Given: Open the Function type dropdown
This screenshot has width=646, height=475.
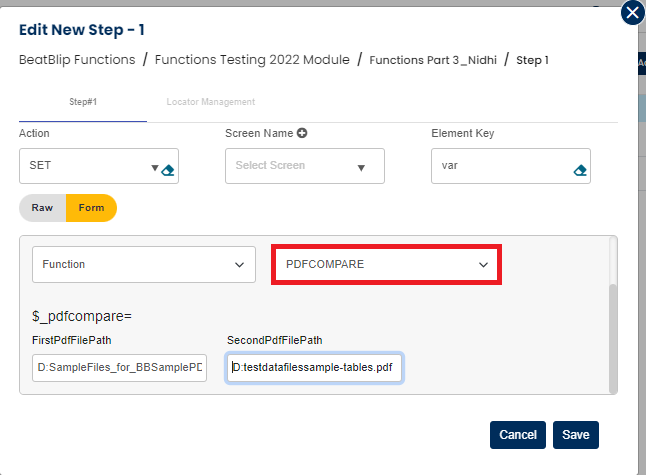Looking at the screenshot, I should point(238,265).
